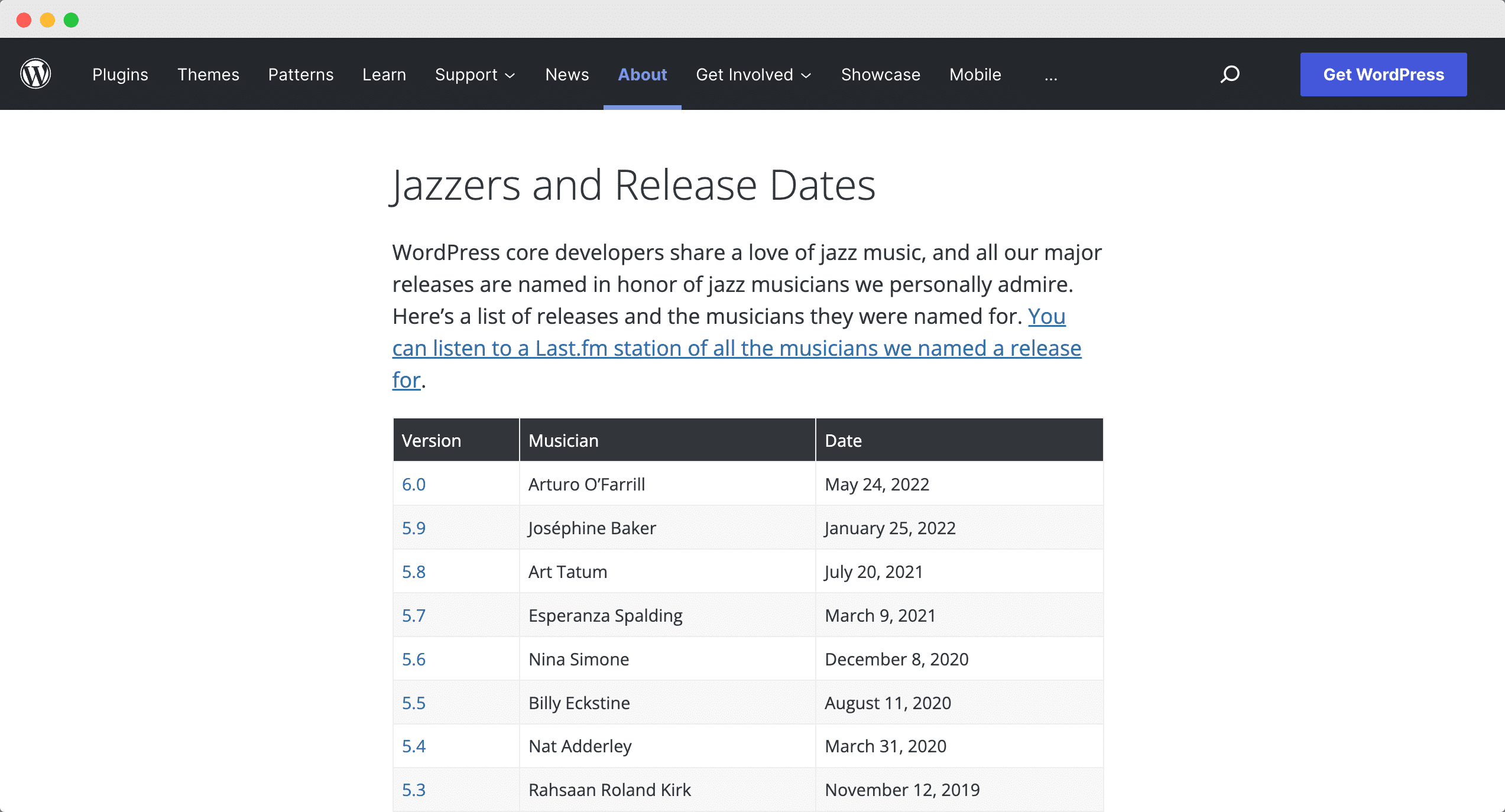The image size is (1505, 812).
Task: Click the Jazzers and Release Dates heading
Action: pos(633,185)
